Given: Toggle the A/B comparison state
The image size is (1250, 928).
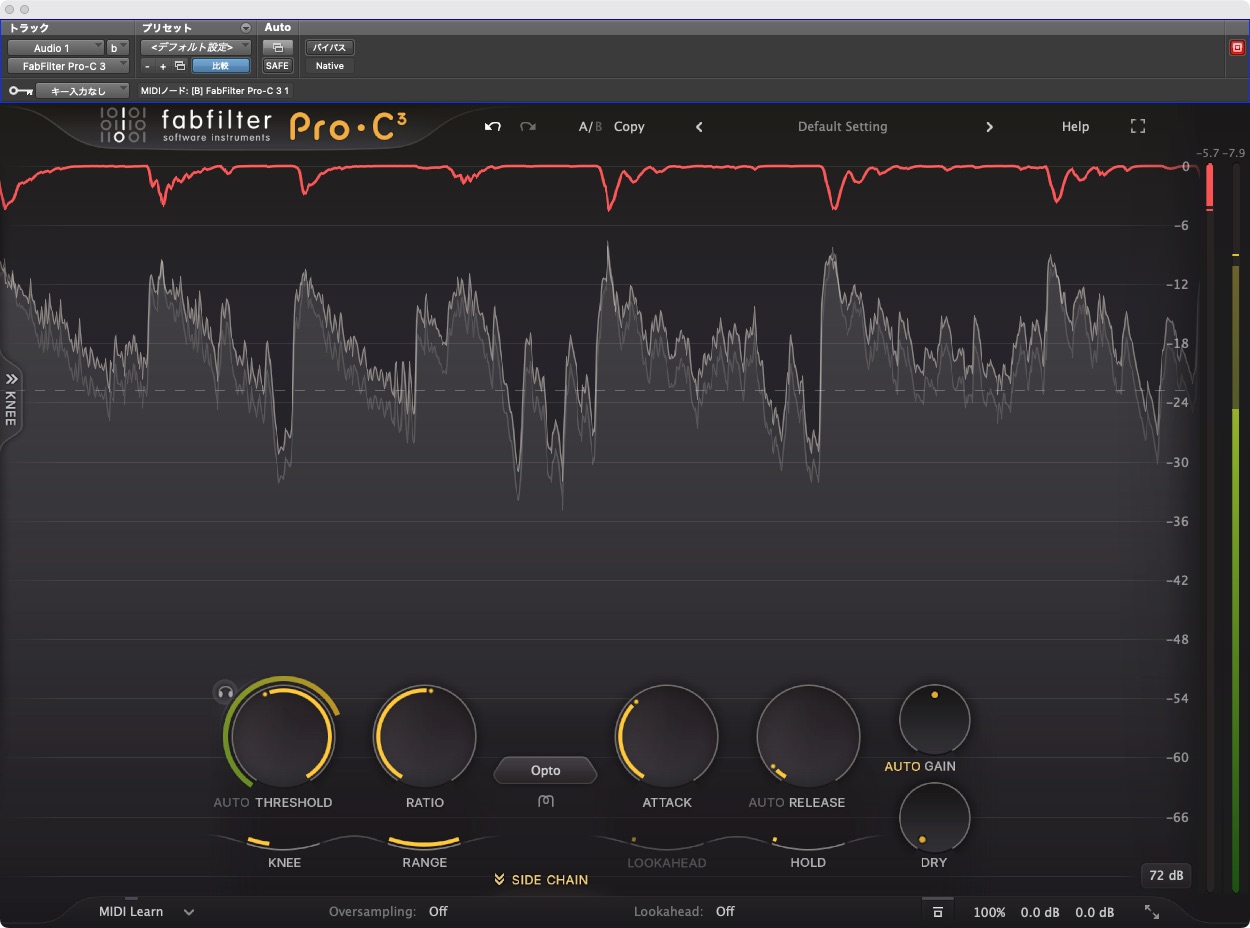Looking at the screenshot, I should 590,127.
